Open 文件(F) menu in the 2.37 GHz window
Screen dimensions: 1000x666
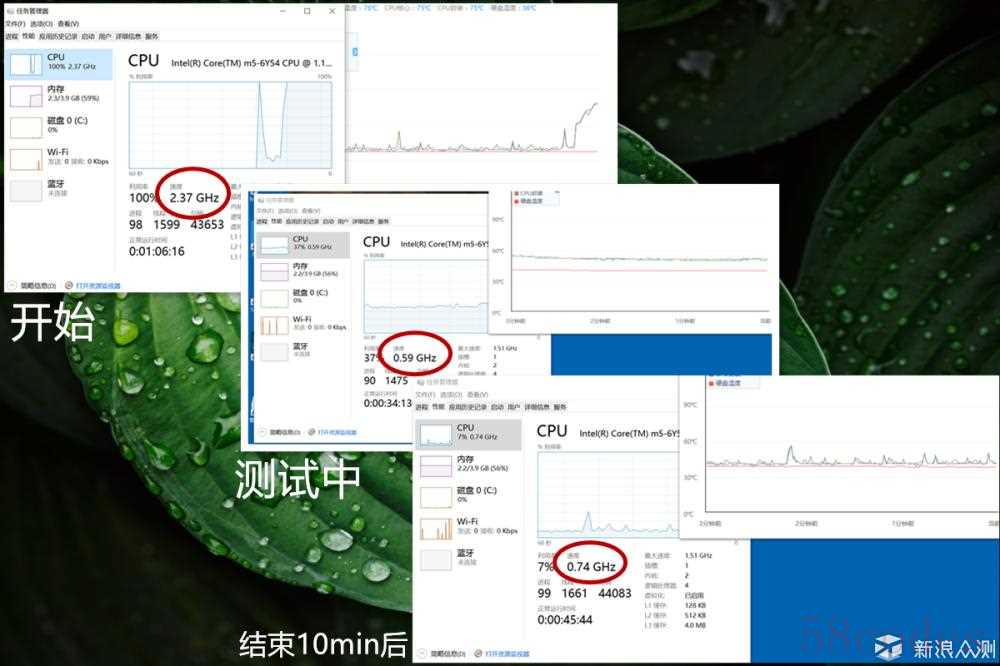15,24
